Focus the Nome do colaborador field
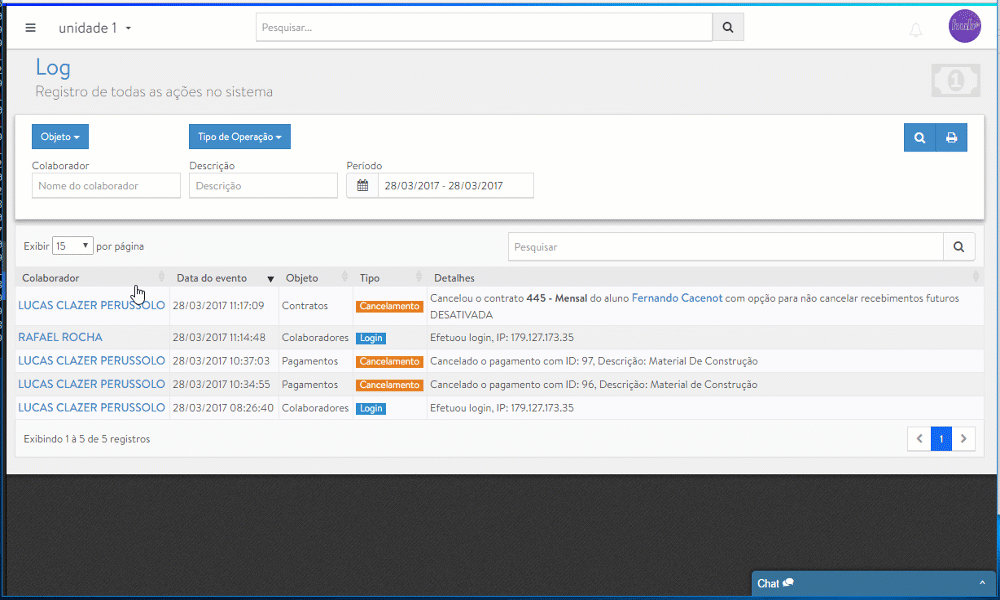 point(106,186)
